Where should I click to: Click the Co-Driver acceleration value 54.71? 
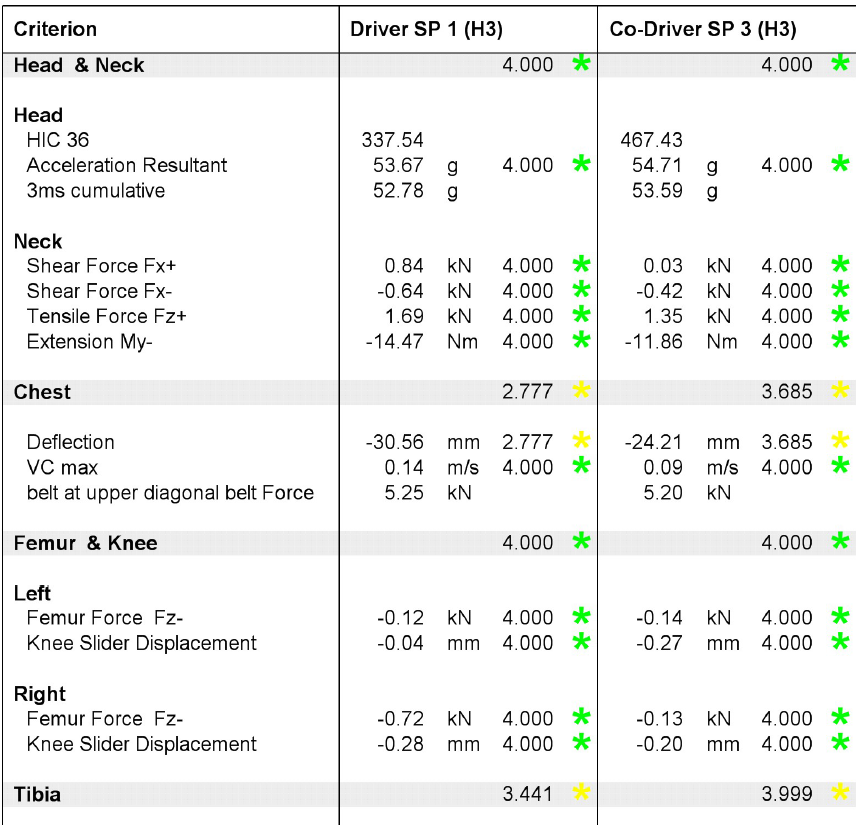point(657,165)
